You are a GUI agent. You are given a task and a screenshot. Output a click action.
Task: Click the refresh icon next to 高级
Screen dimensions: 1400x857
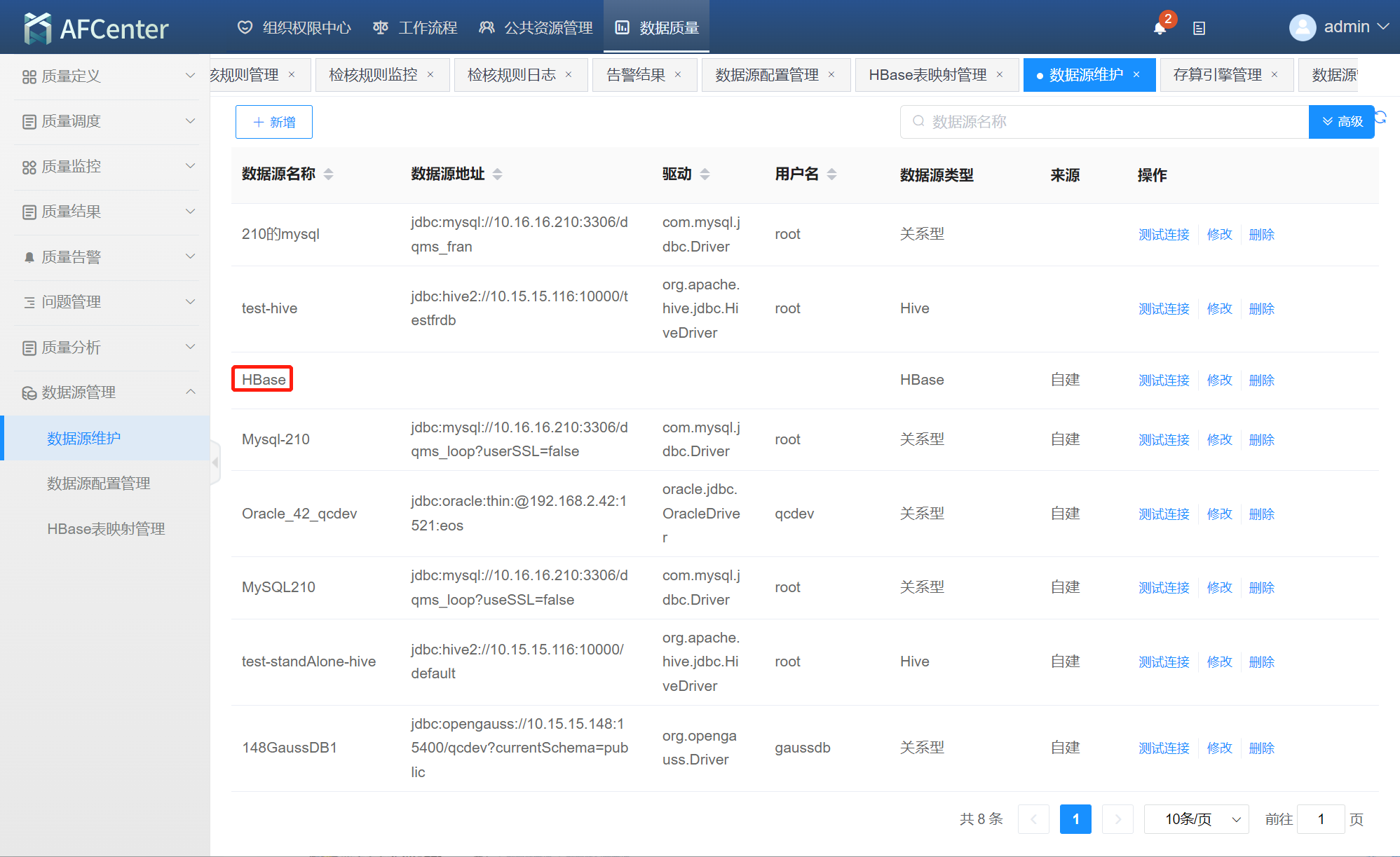pos(1380,117)
